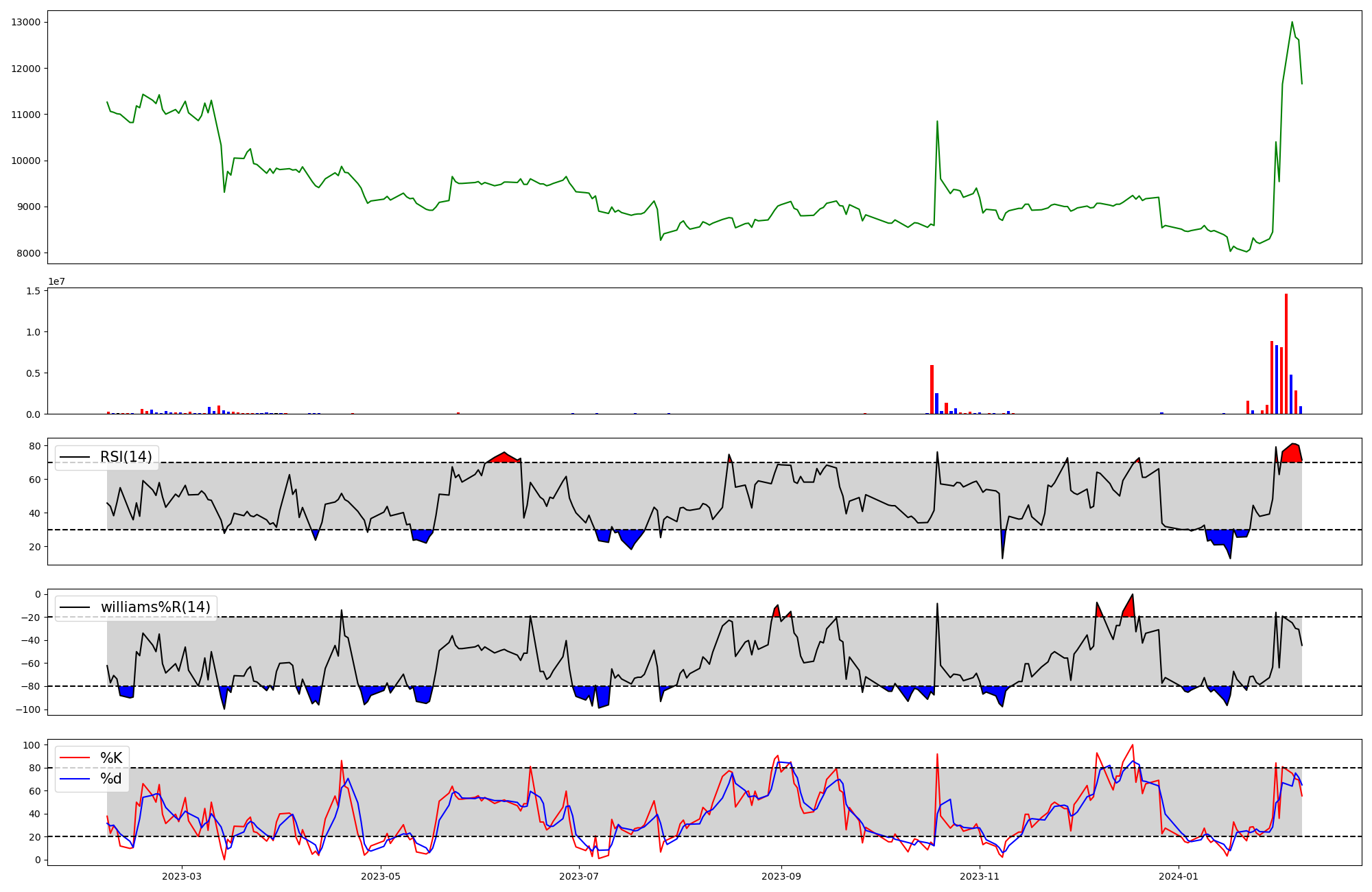Click the 1.5 volume axis tick label

[35, 291]
